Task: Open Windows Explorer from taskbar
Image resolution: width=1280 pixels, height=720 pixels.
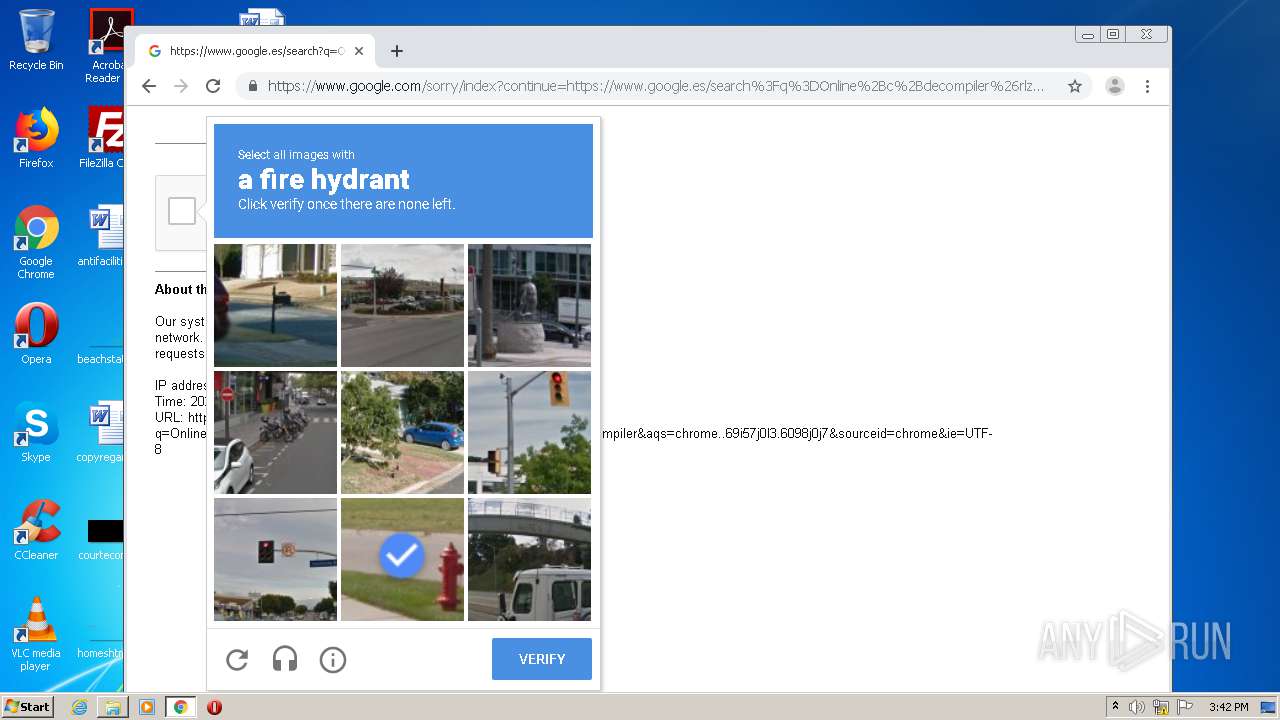Action: [113, 707]
